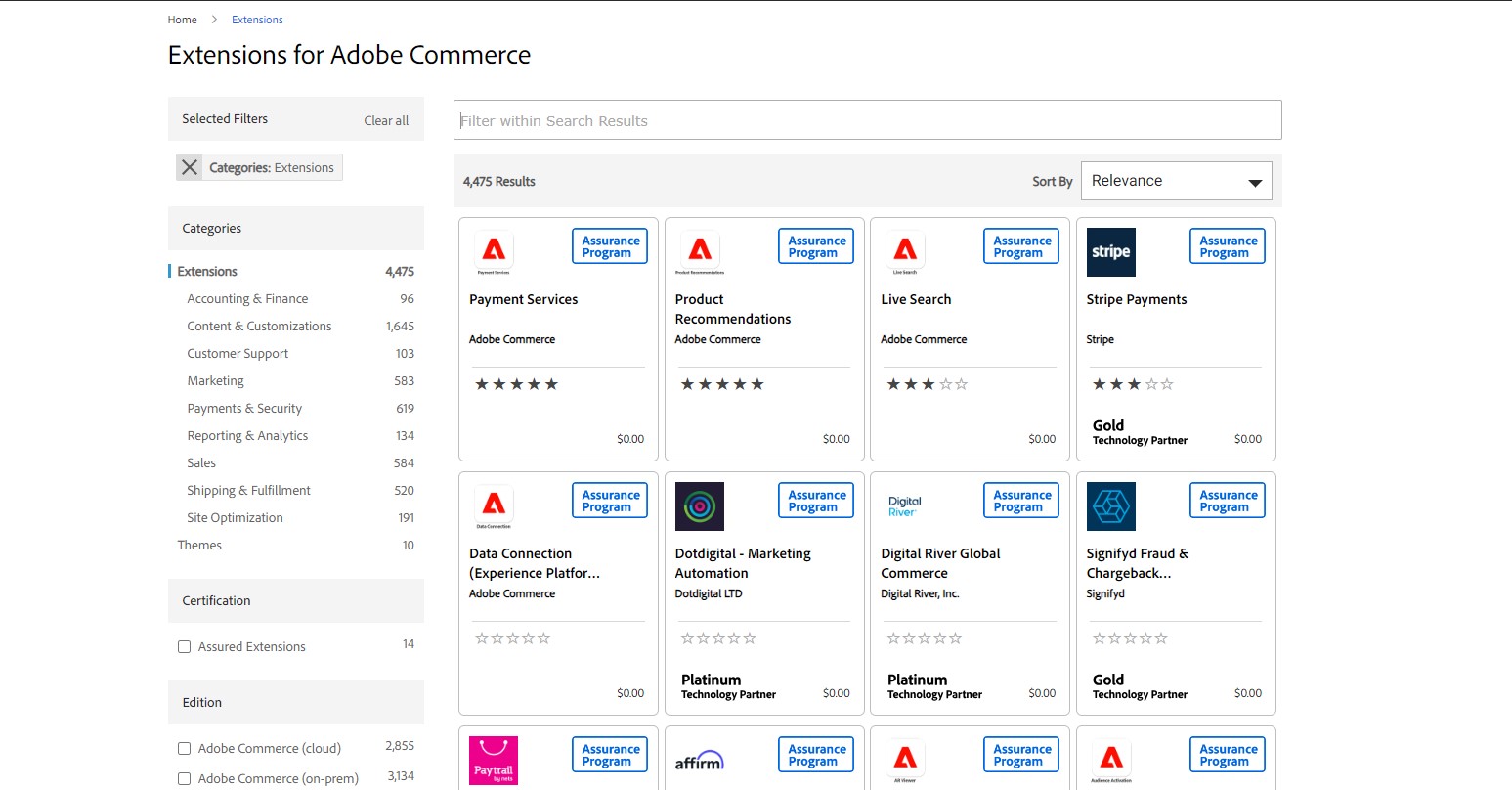Viewport: 1512px width, 790px height.
Task: Open the Live Search Adobe logo
Action: [x=905, y=251]
